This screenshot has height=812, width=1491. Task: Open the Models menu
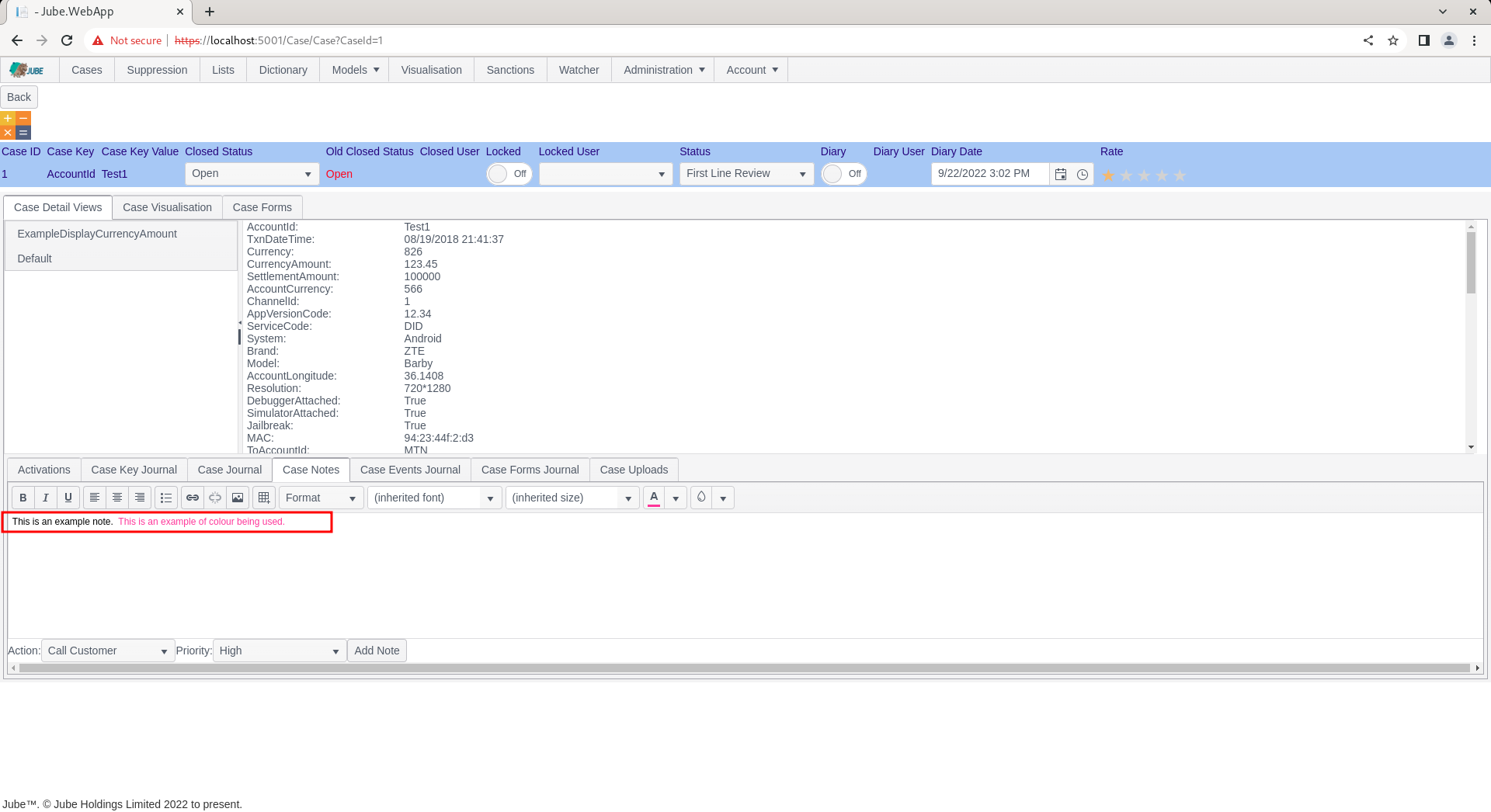[355, 70]
